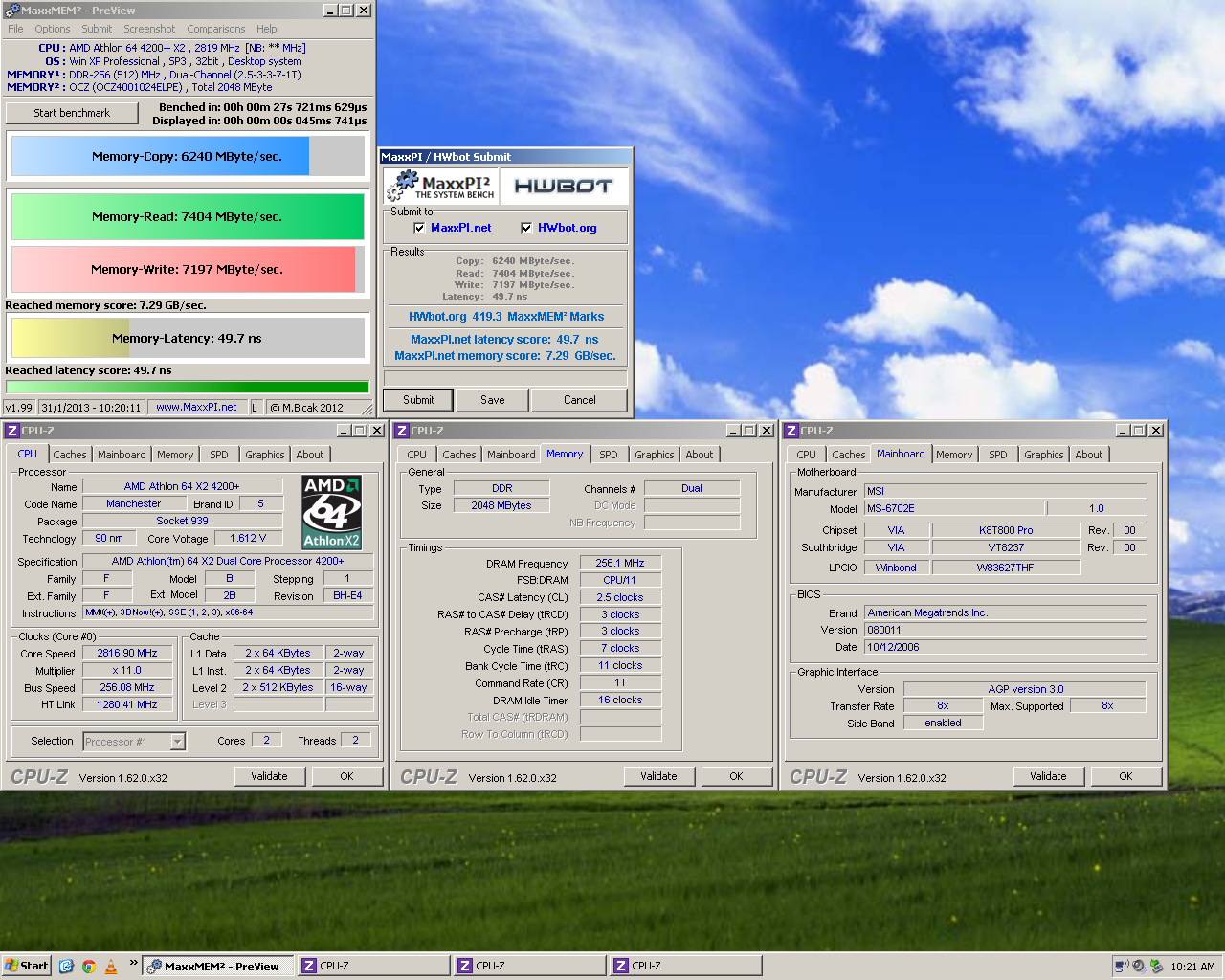Click the blue quick launch icon beside Start
The width and height of the screenshot is (1225, 980).
(66, 966)
